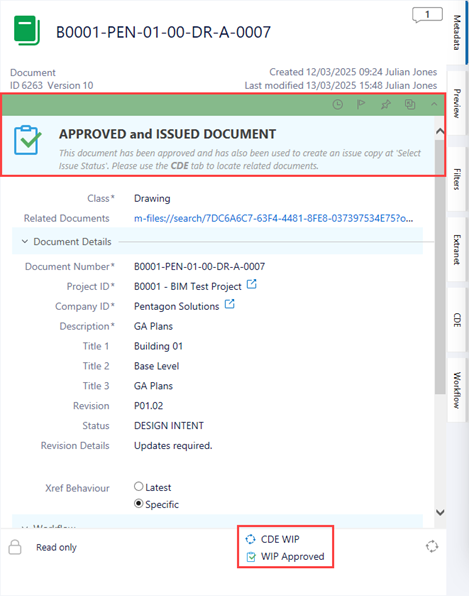The height and width of the screenshot is (596, 469).
Task: Click the CDE WIP workflow label
Action: (280, 539)
